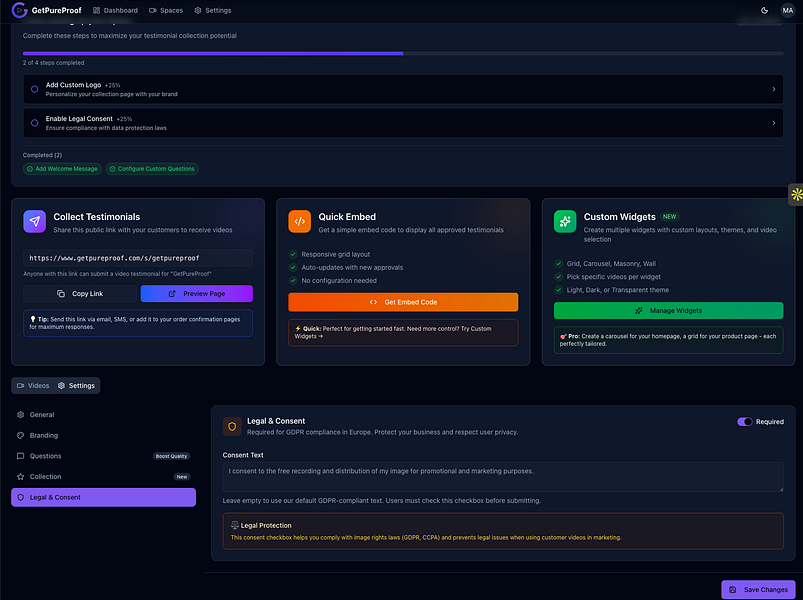This screenshot has width=803, height=600.
Task: Click the Save Changes button
Action: tap(758, 589)
